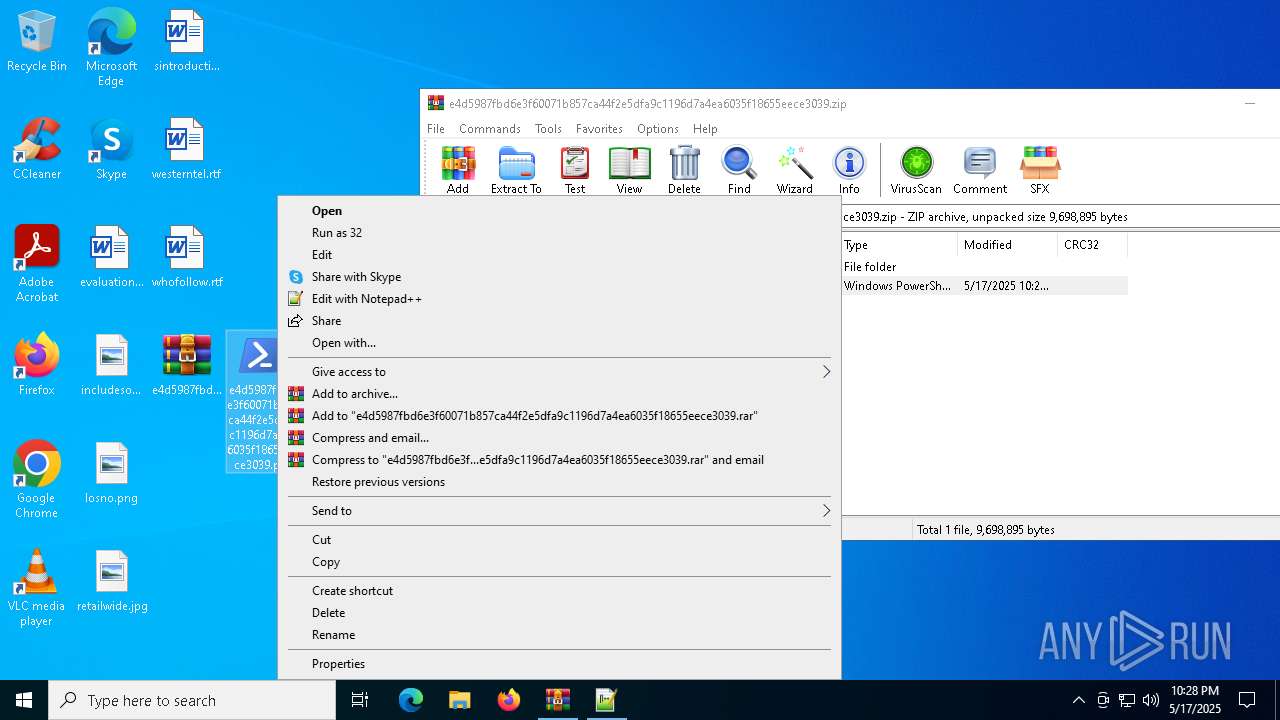Image resolution: width=1280 pixels, height=720 pixels.
Task: Click the Info toolbar icon
Action: [x=849, y=170]
